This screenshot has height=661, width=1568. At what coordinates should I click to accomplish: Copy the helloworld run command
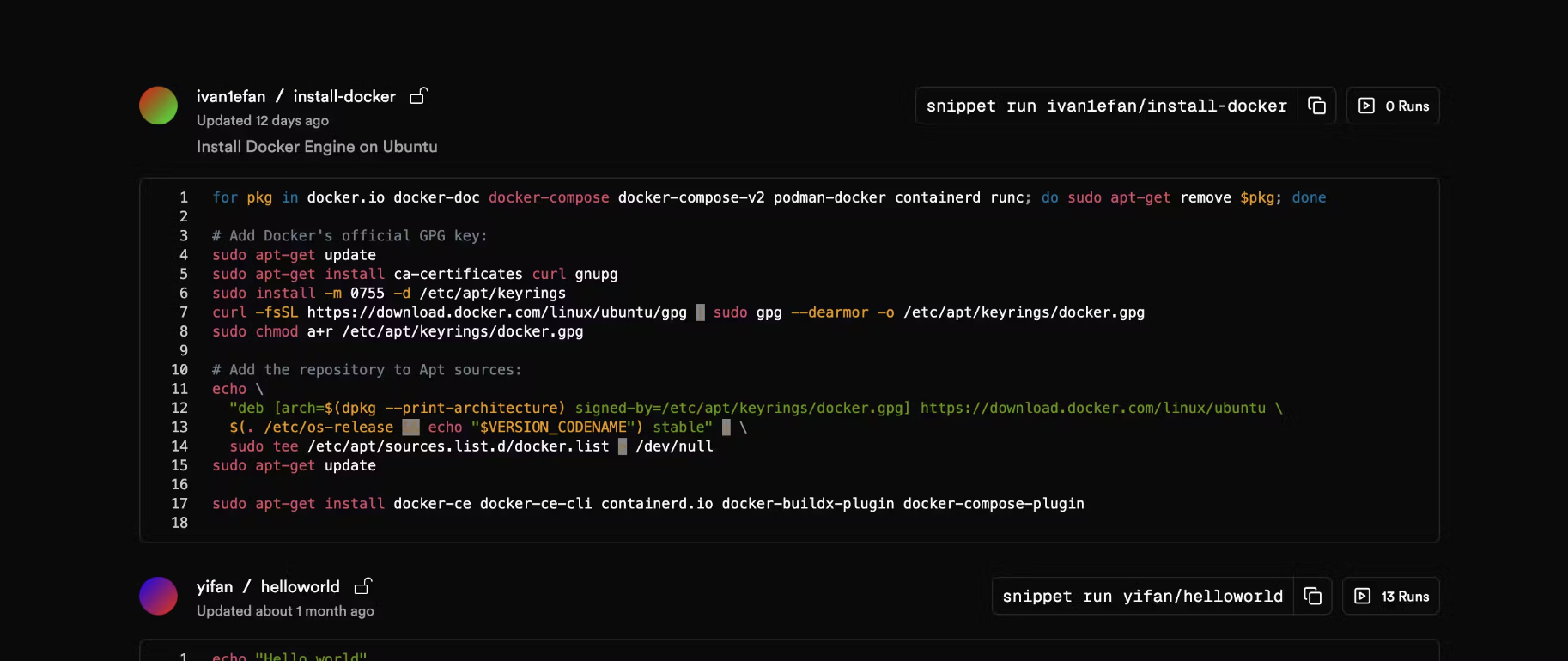click(1312, 596)
